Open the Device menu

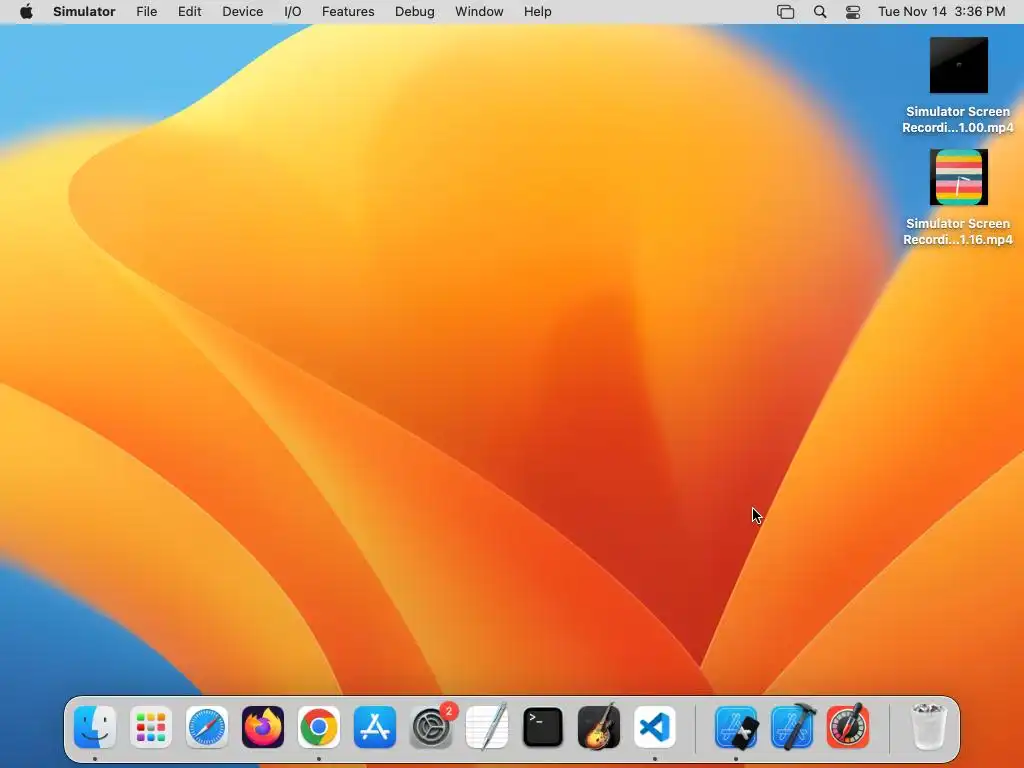[x=242, y=12]
